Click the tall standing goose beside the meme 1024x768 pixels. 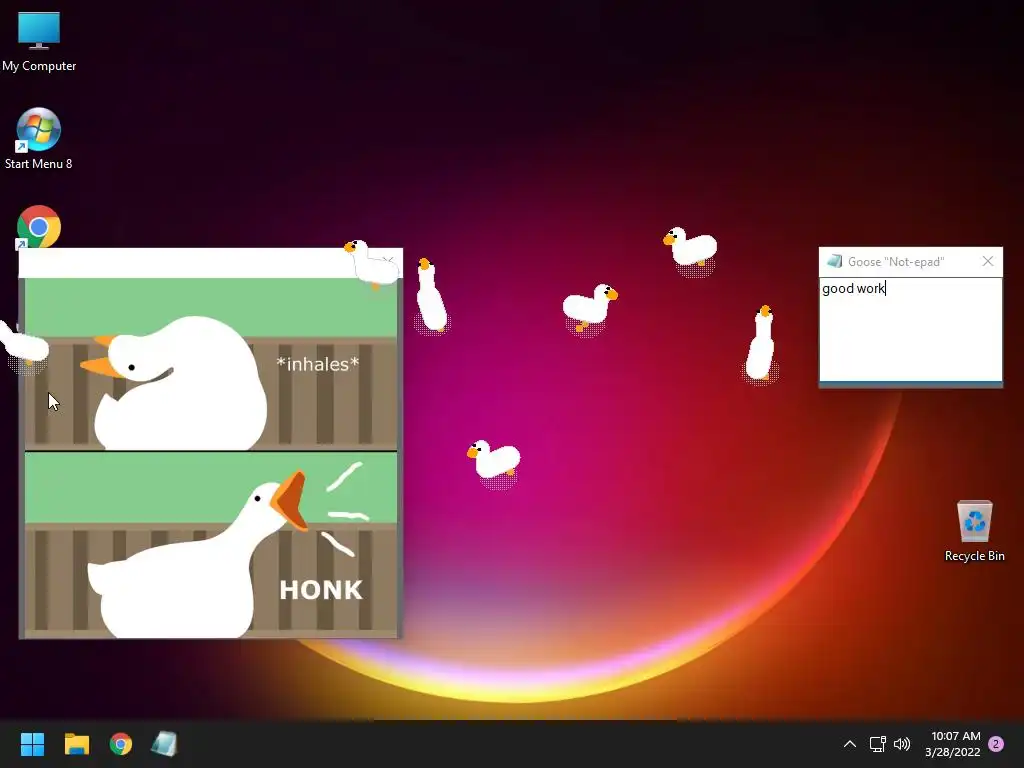click(x=432, y=295)
